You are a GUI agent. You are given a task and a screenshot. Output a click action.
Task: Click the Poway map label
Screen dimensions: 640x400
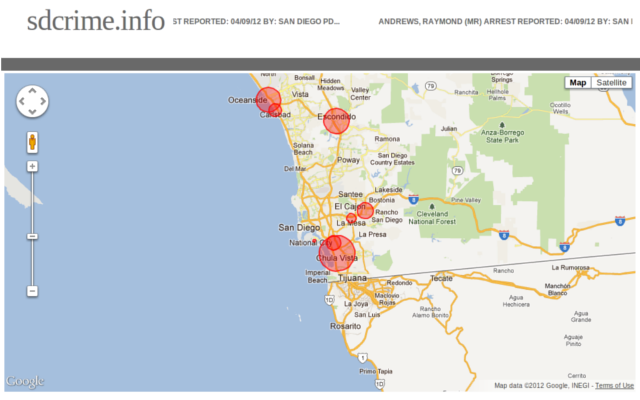tap(348, 160)
